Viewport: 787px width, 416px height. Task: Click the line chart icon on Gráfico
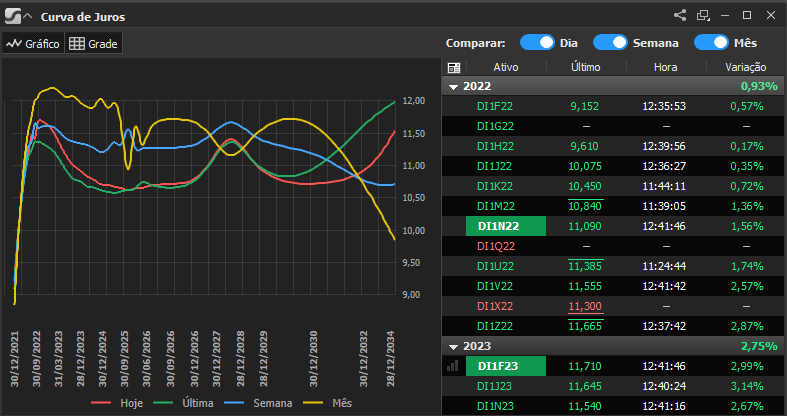(14, 44)
